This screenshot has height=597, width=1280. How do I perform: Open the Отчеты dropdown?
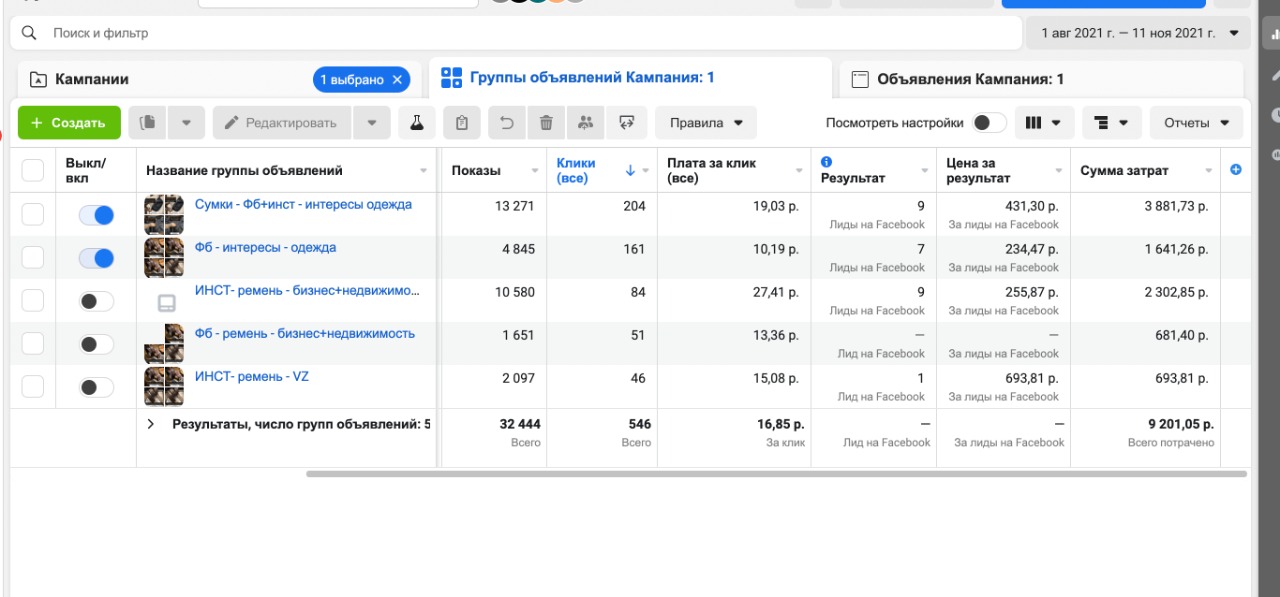(1196, 123)
